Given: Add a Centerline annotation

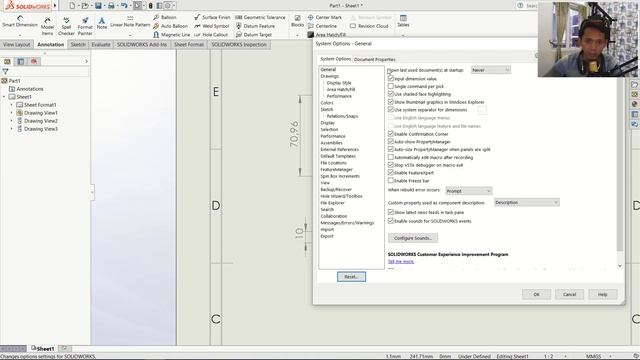Looking at the screenshot, I should tap(322, 26).
